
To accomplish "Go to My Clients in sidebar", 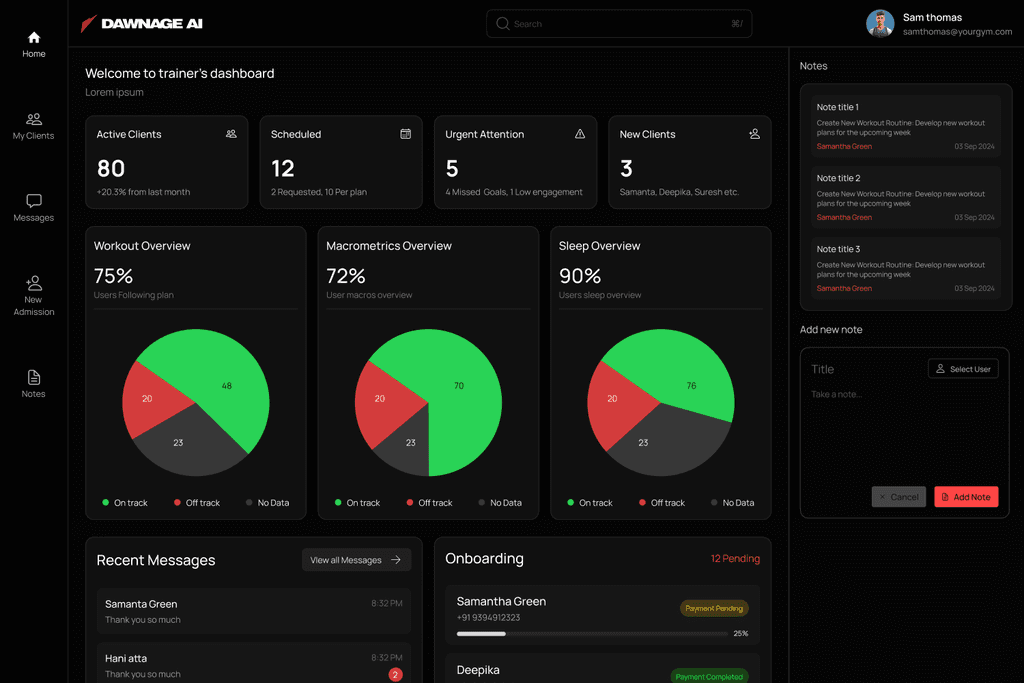I will [34, 126].
